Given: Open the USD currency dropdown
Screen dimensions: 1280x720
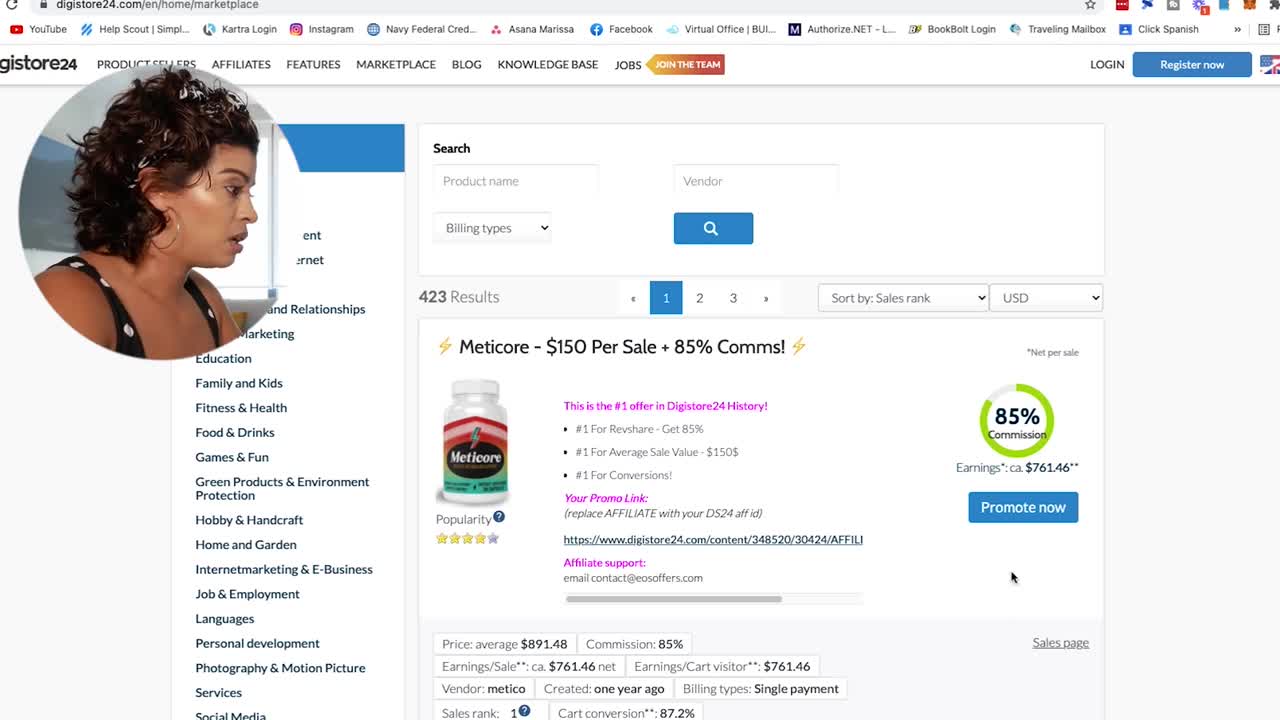Looking at the screenshot, I should (1046, 298).
